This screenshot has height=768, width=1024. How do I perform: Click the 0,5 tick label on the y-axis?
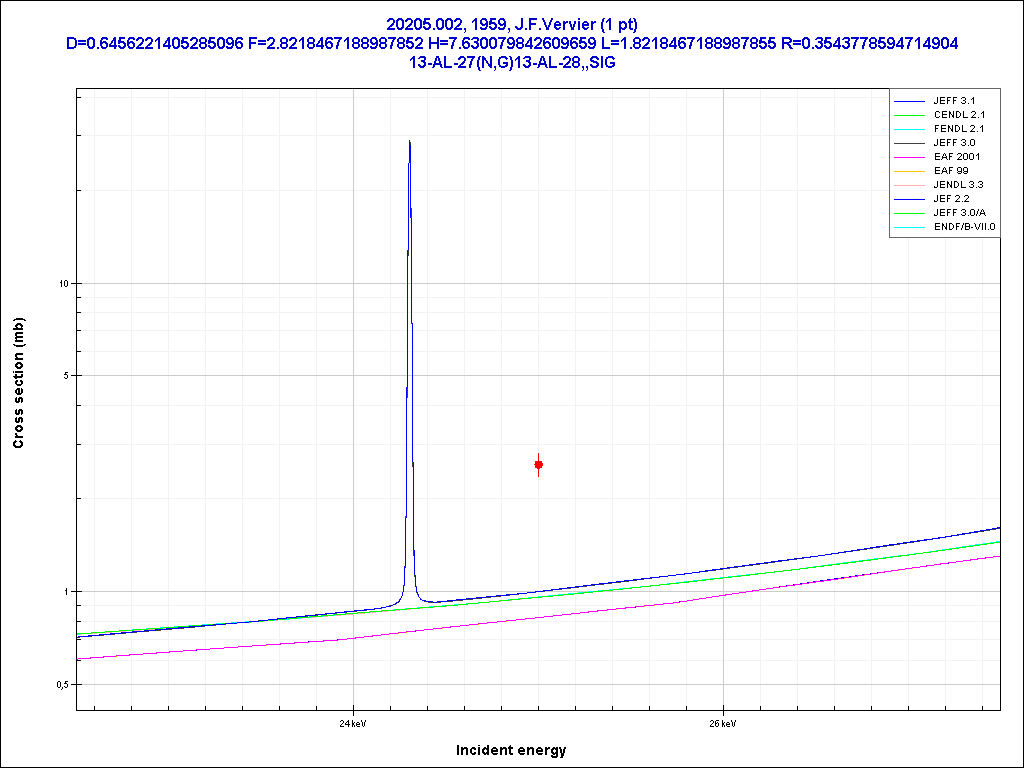[x=61, y=685]
